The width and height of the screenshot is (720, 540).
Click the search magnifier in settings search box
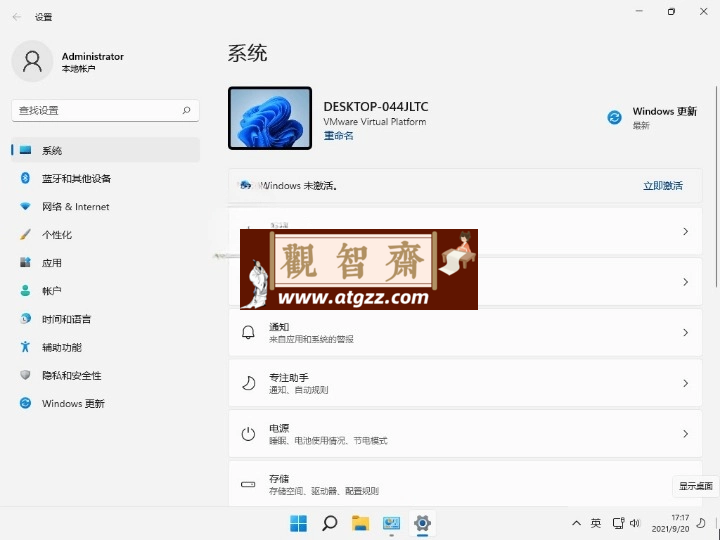186,110
